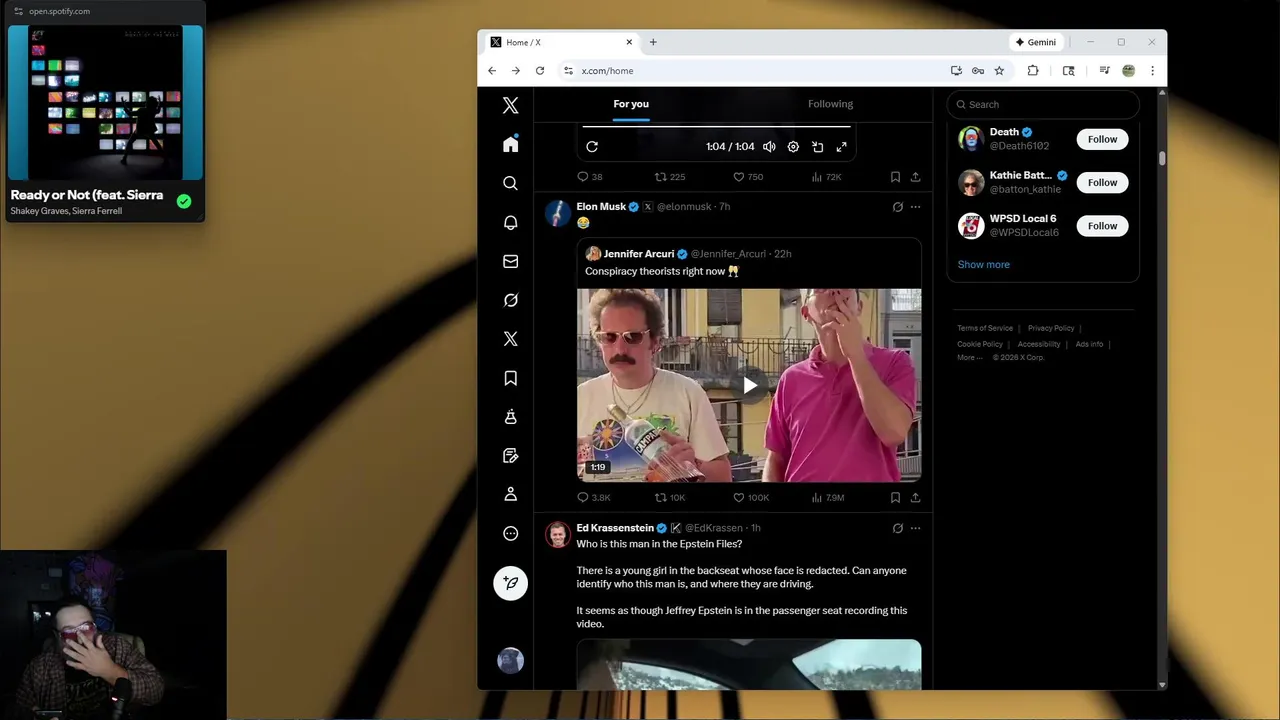1280x720 pixels.
Task: Repost the post with 10K reposts
Action: pos(669,497)
